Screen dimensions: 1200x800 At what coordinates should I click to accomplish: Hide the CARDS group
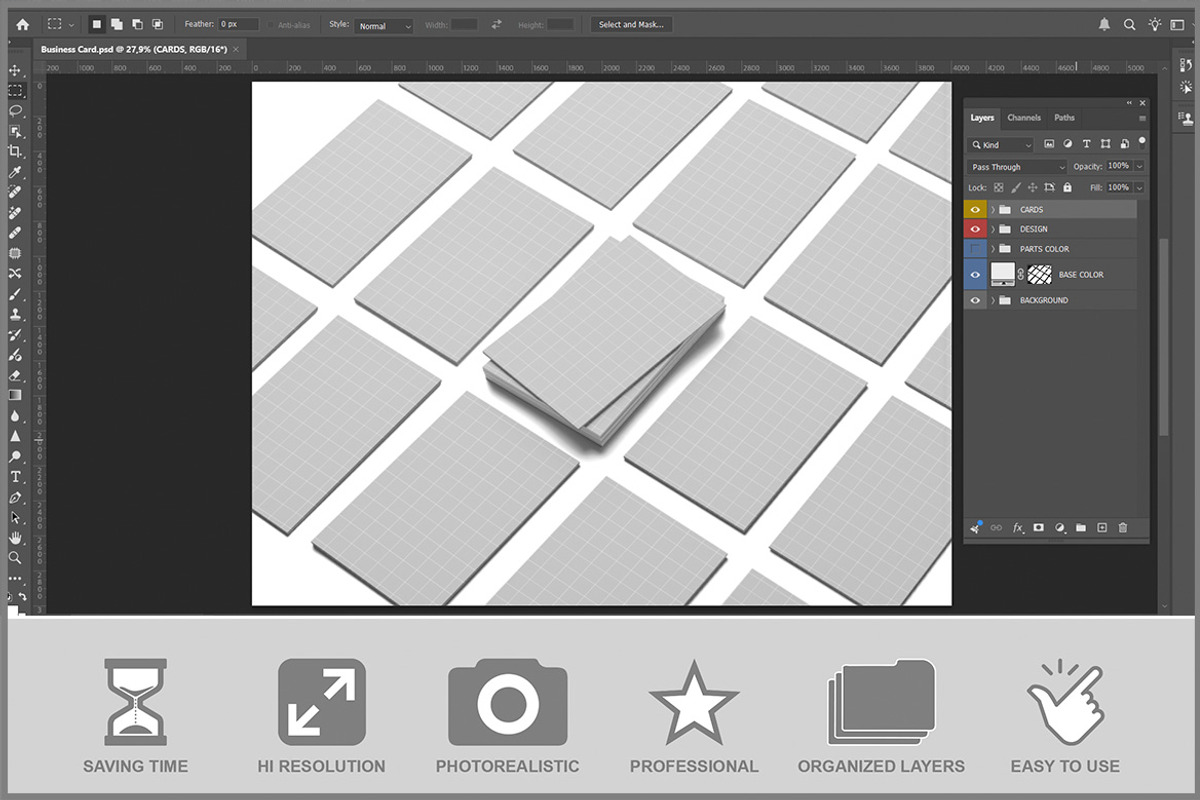tap(975, 210)
